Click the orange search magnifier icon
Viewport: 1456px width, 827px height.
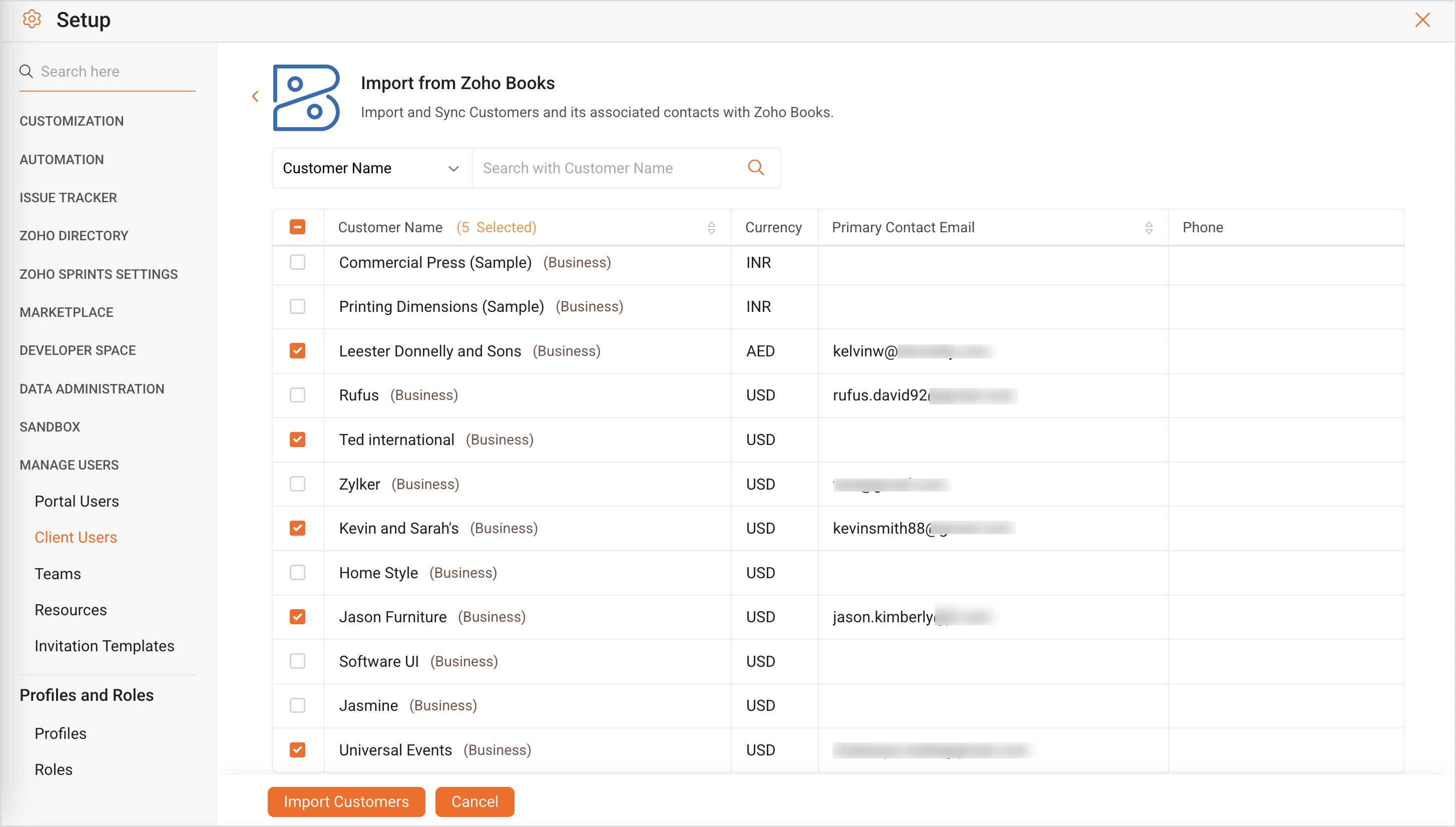[x=756, y=168]
